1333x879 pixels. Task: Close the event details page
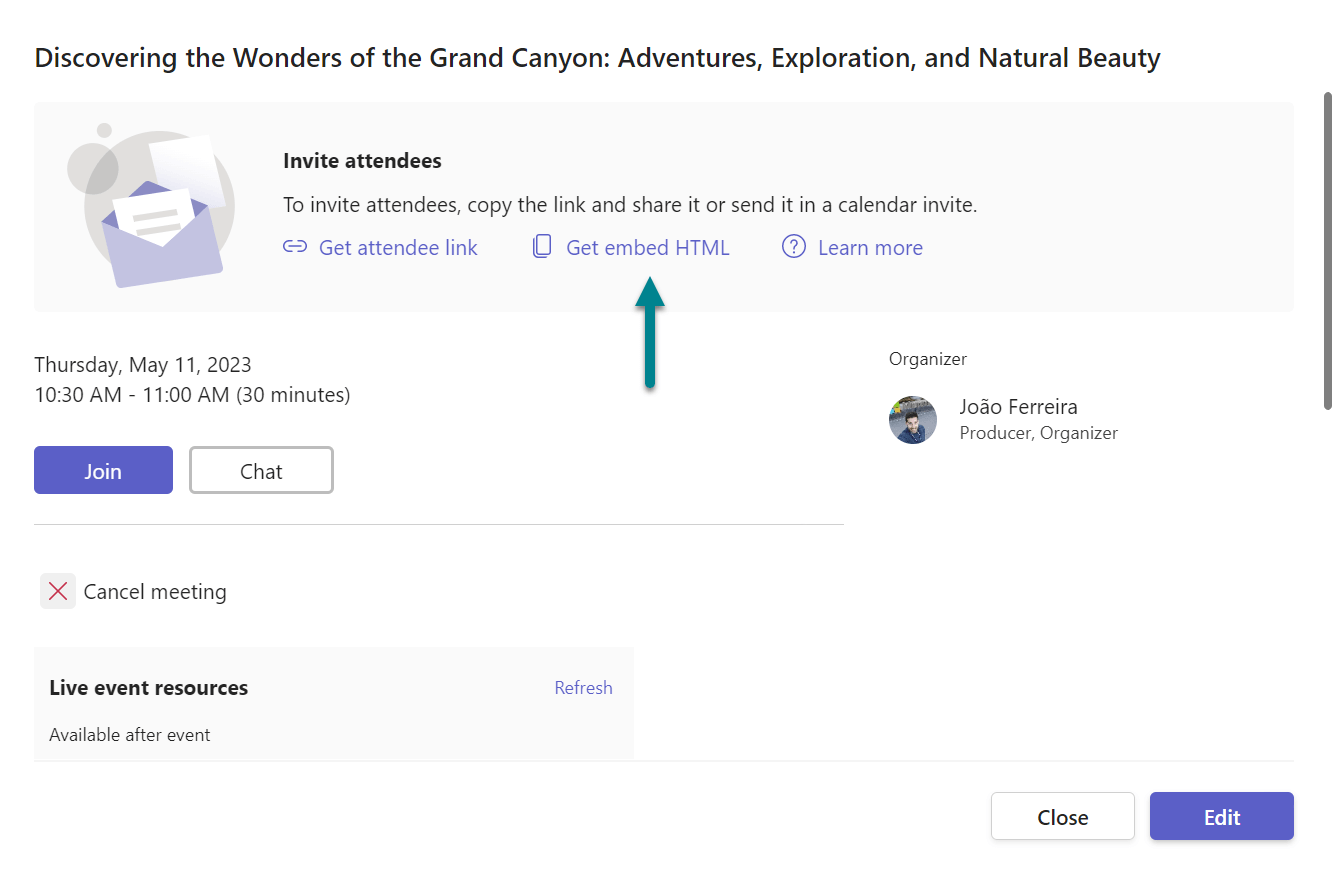(x=1062, y=816)
